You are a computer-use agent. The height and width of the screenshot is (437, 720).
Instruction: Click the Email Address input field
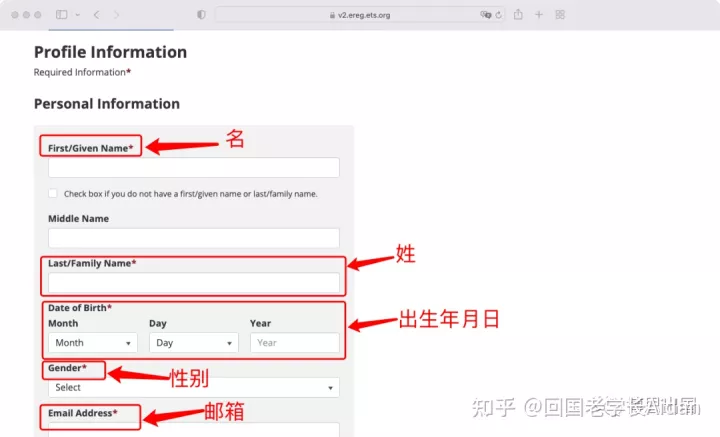(x=194, y=430)
